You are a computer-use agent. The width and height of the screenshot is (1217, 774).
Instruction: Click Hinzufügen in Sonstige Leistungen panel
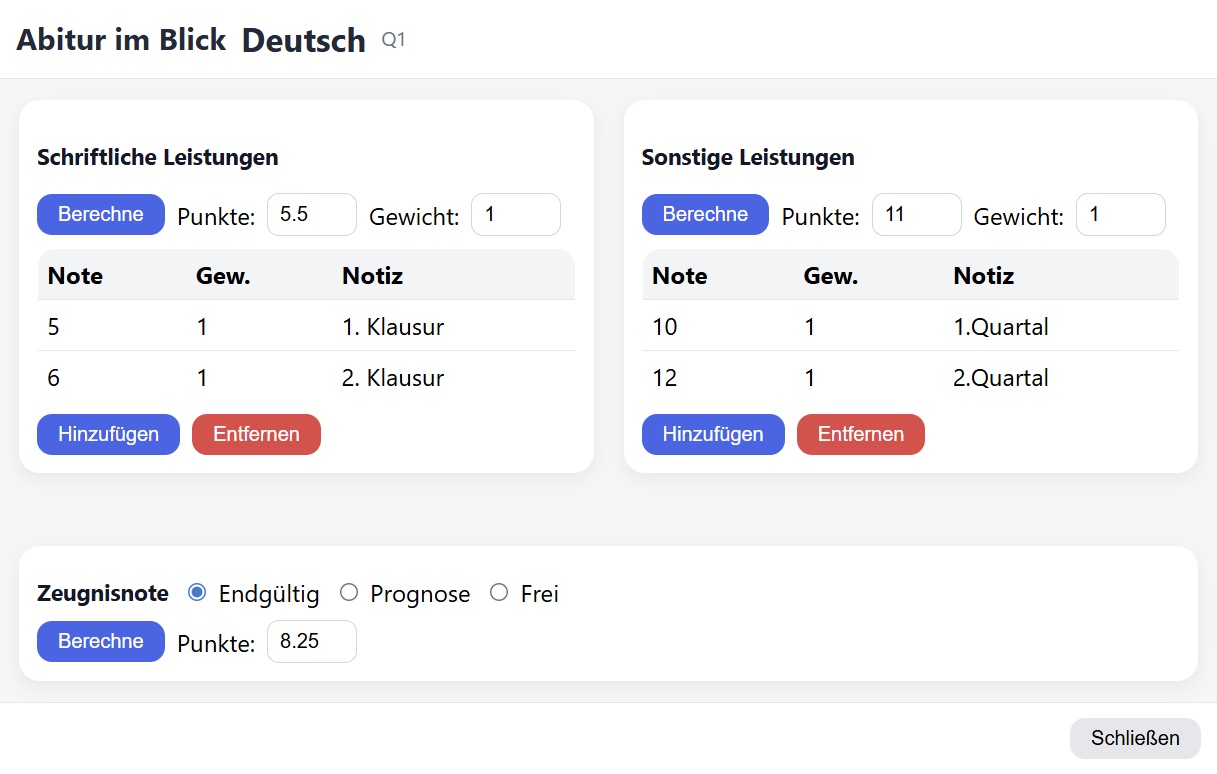[x=713, y=434]
